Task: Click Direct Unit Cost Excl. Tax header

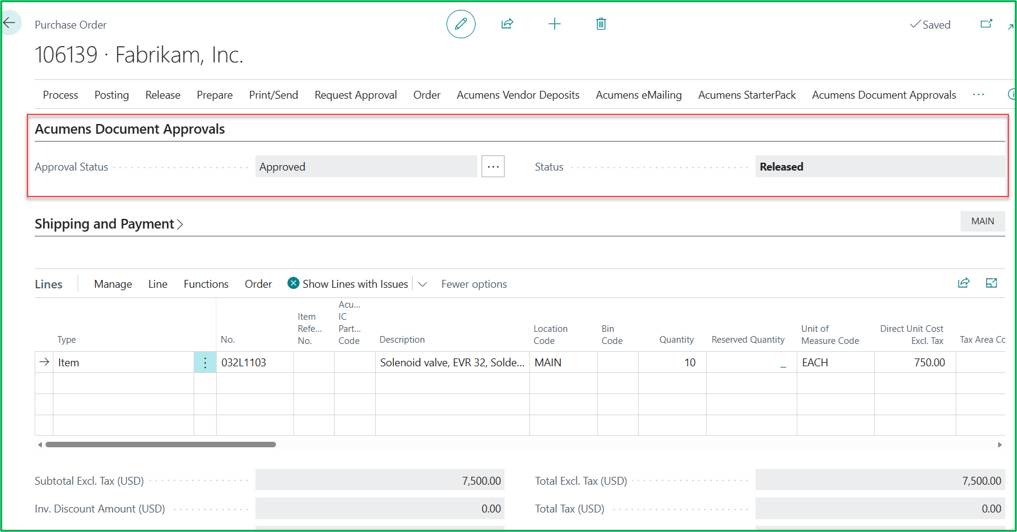Action: point(911,334)
